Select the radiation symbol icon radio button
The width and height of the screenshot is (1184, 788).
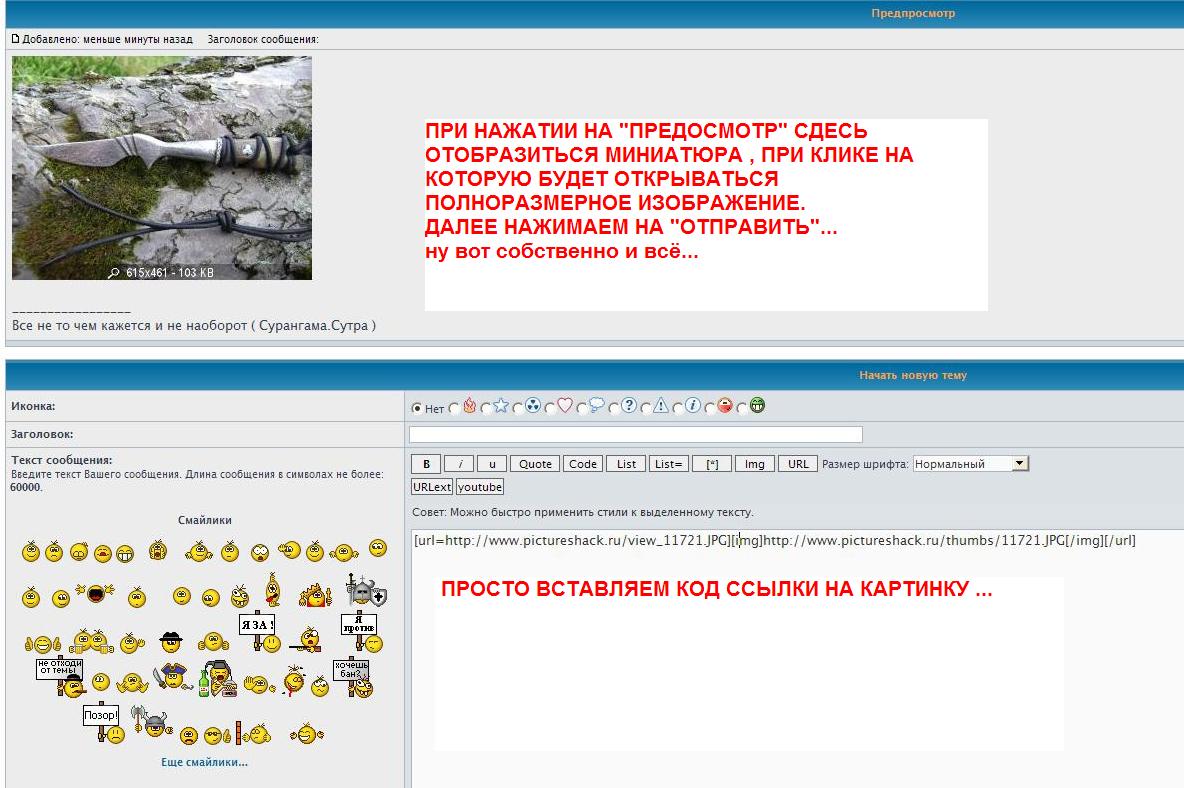[x=518, y=408]
